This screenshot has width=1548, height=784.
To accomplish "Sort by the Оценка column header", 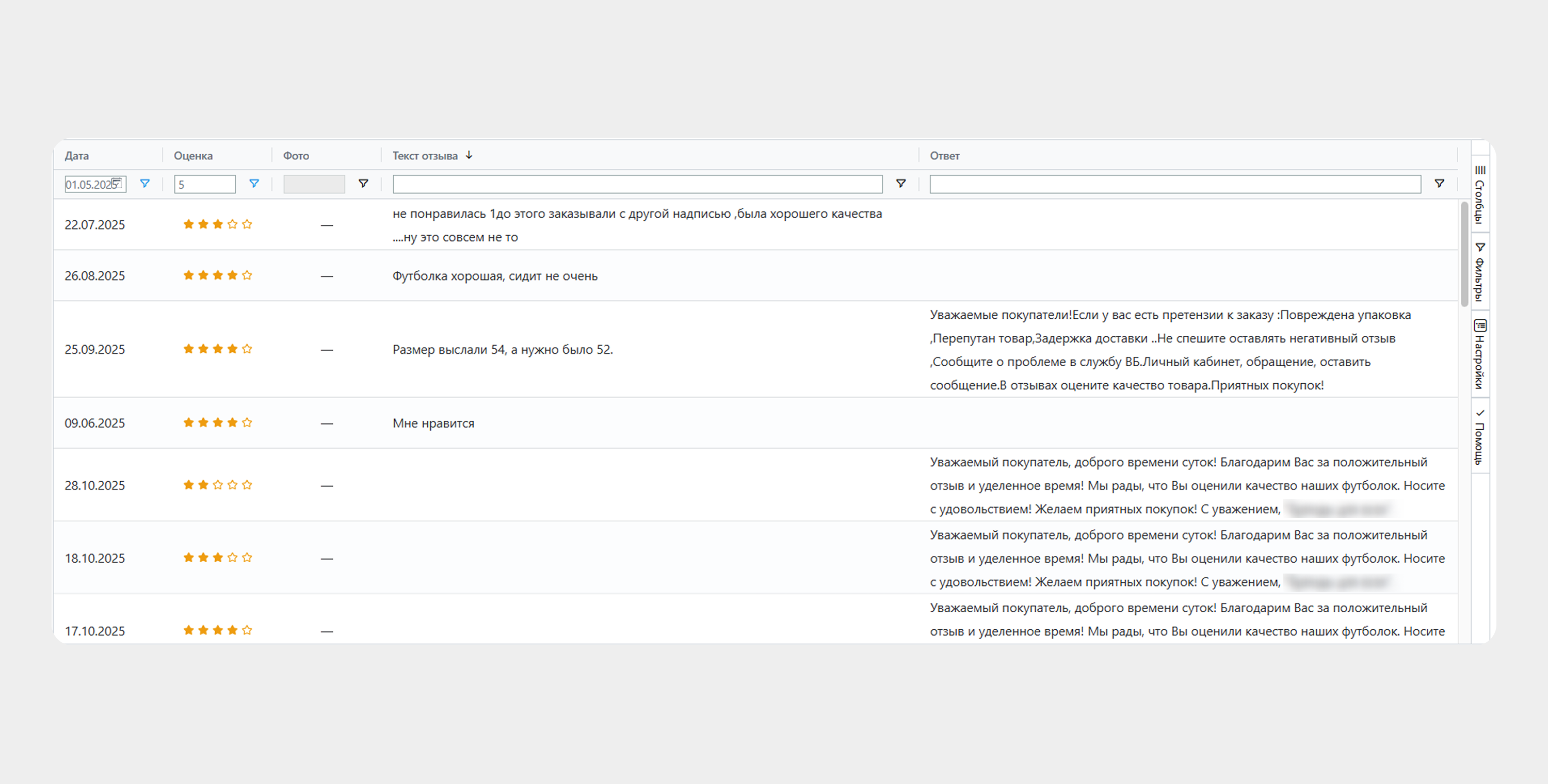I will tap(193, 156).
